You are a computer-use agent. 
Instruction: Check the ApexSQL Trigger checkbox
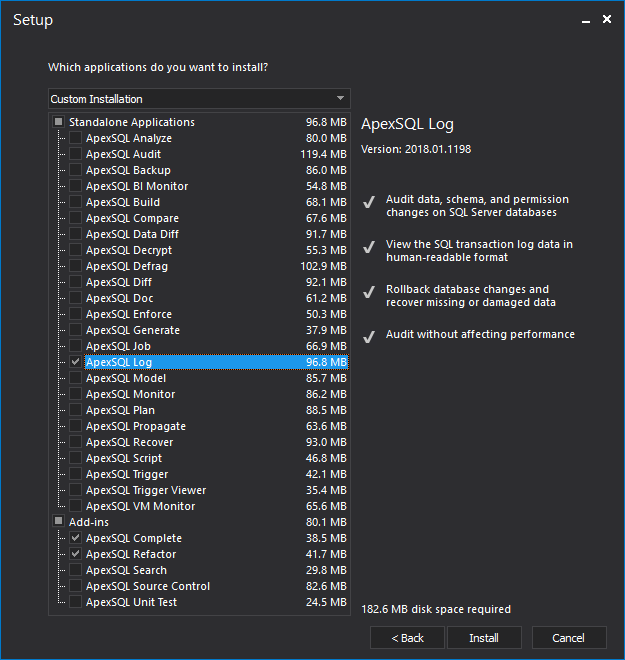click(x=75, y=474)
